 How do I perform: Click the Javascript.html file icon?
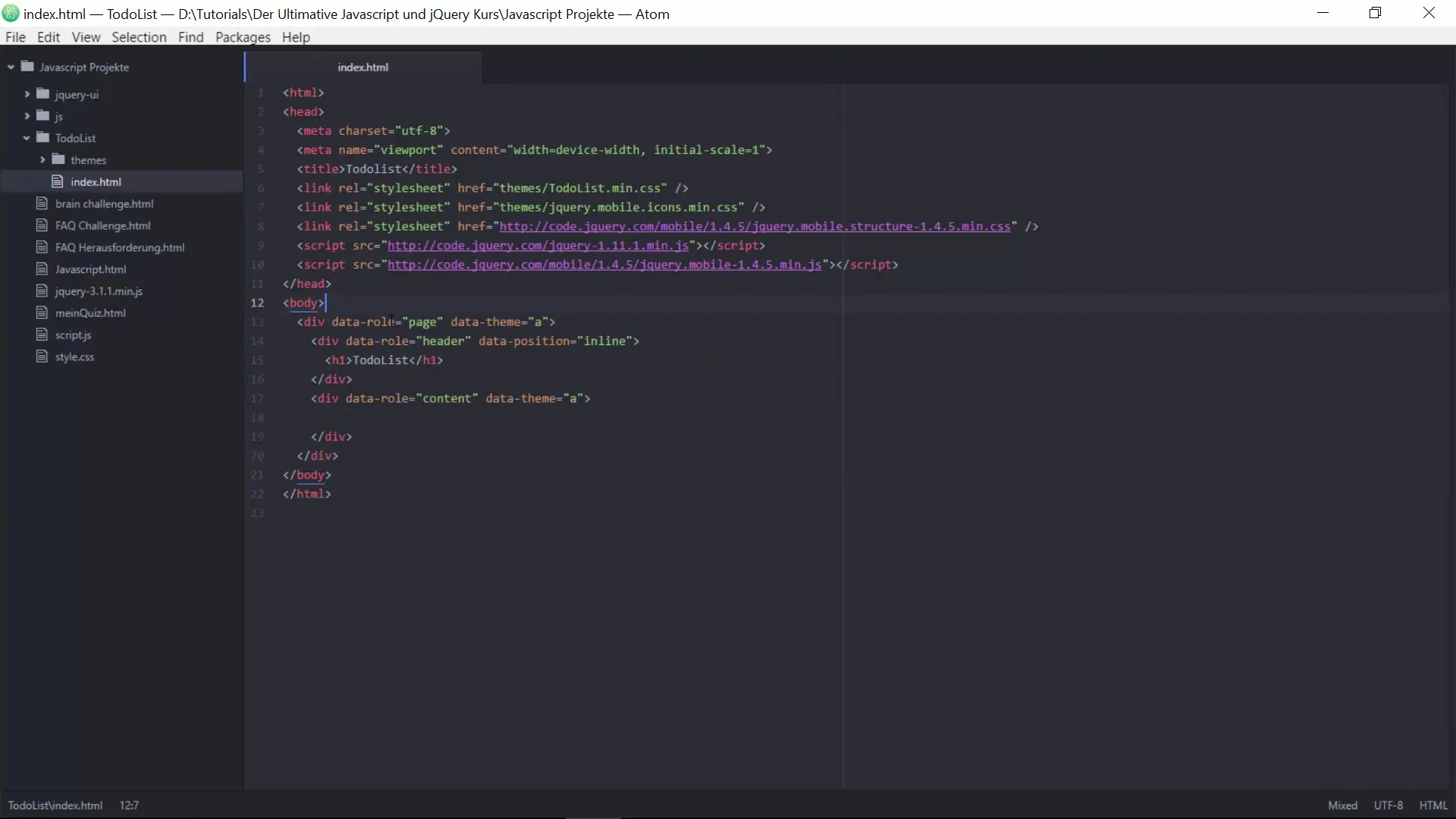pyautogui.click(x=42, y=269)
